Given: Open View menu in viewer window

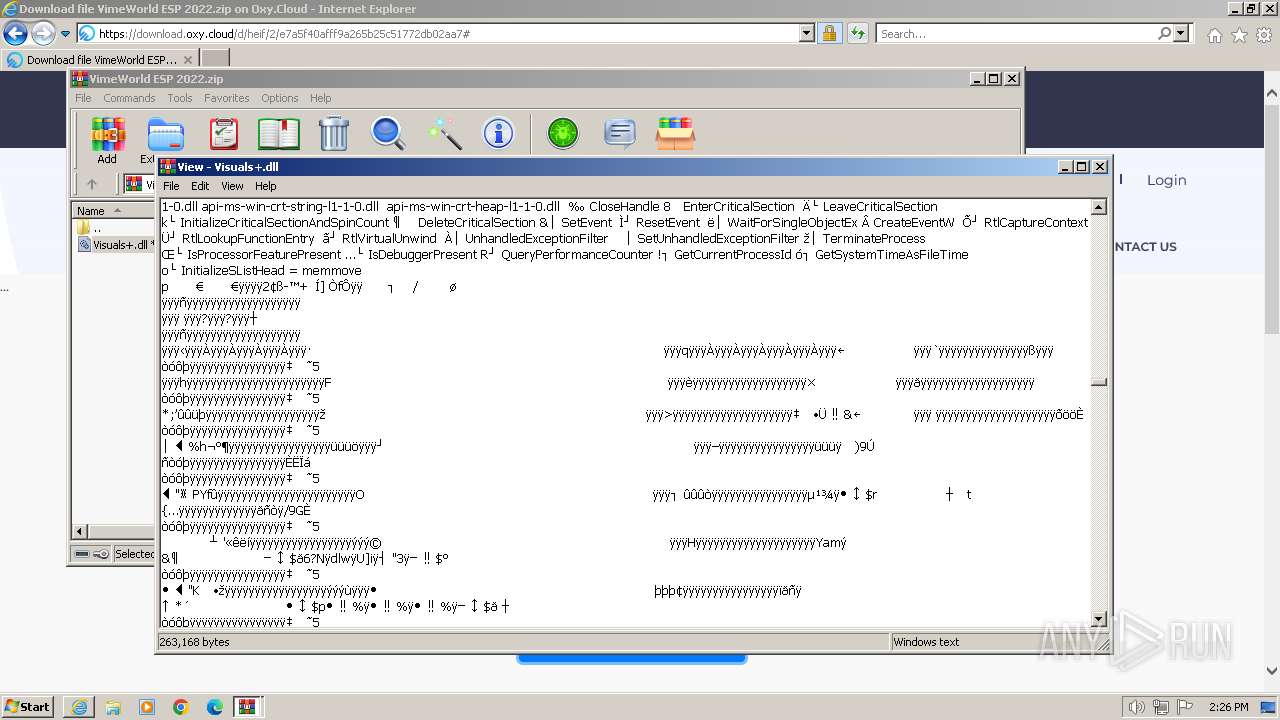Looking at the screenshot, I should (x=232, y=186).
